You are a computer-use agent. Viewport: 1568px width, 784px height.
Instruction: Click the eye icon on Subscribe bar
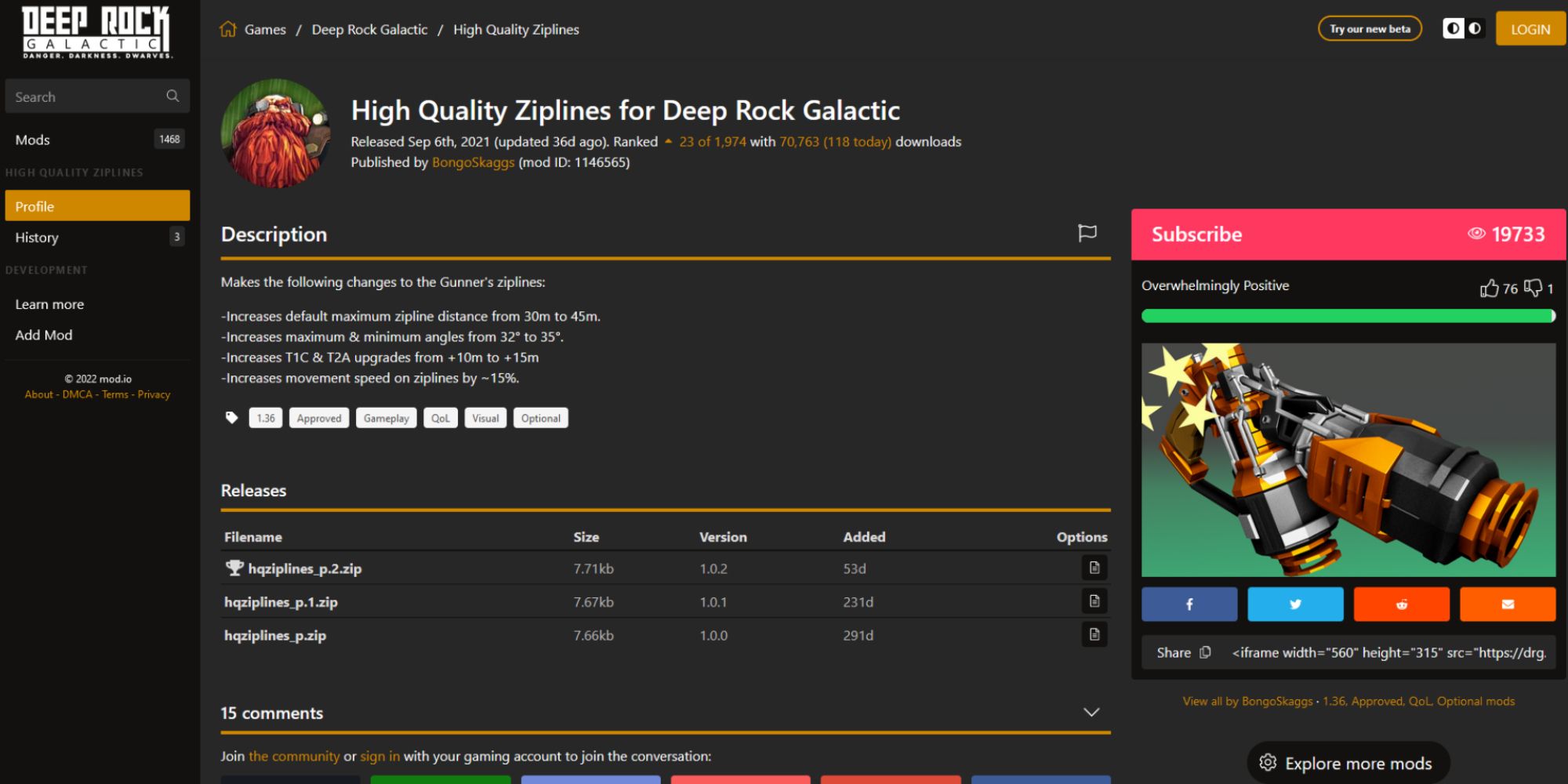(x=1476, y=234)
